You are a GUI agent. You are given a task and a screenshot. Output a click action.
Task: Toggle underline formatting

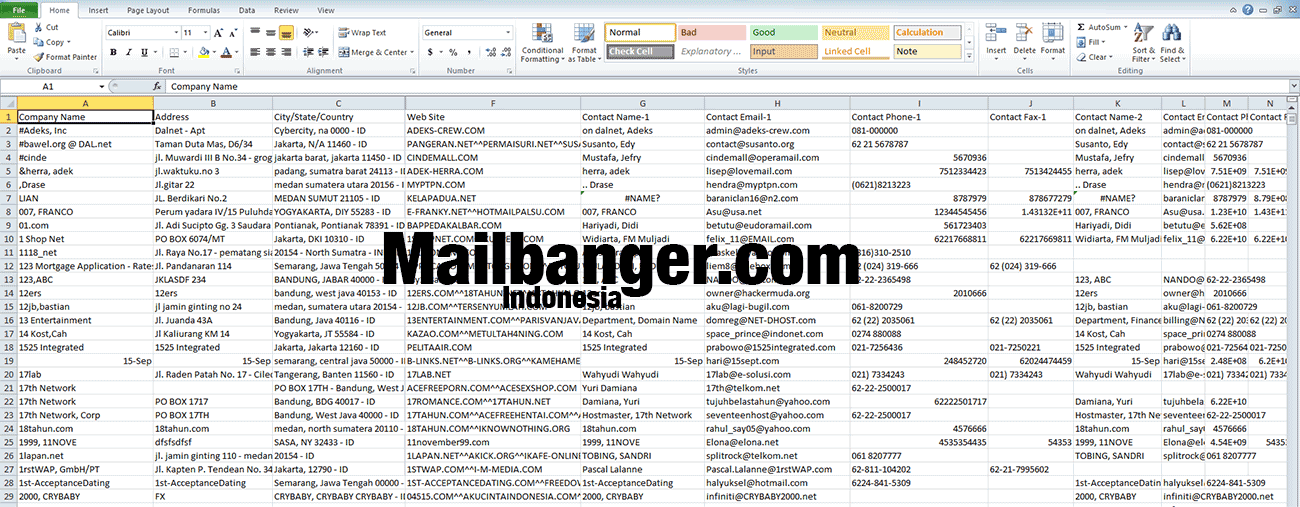point(142,52)
